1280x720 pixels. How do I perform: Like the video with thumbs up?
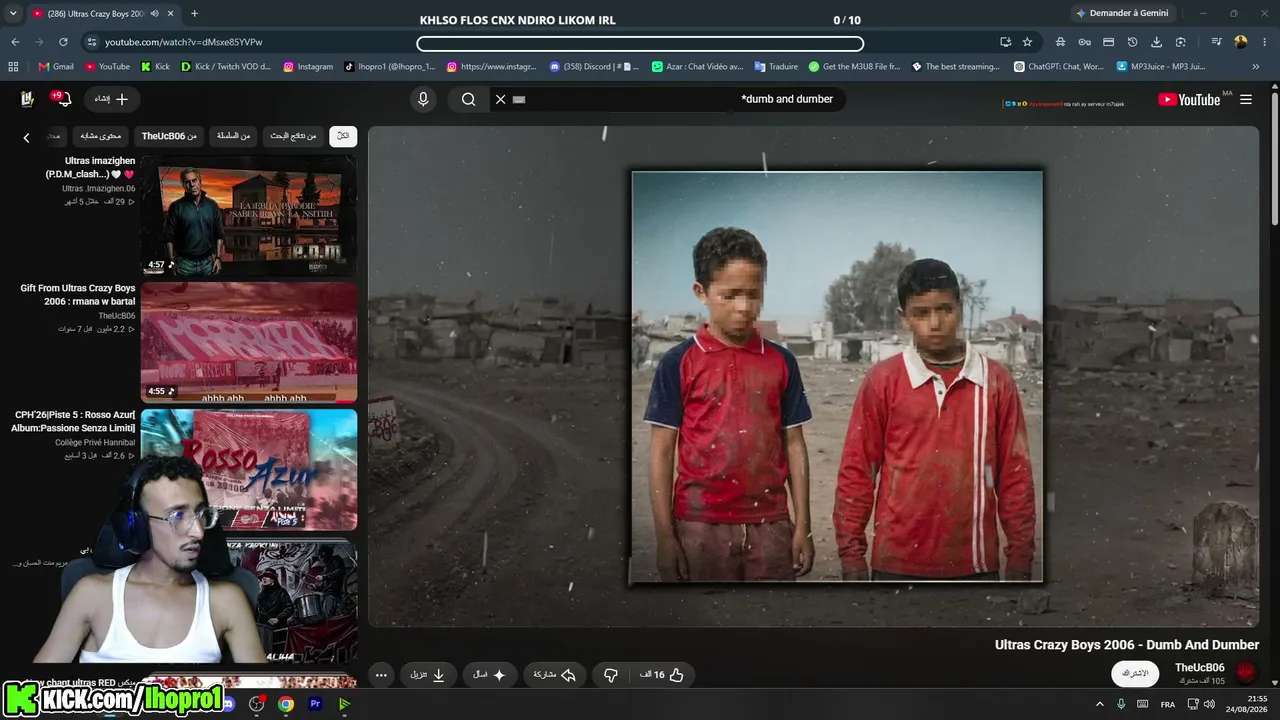[662, 675]
